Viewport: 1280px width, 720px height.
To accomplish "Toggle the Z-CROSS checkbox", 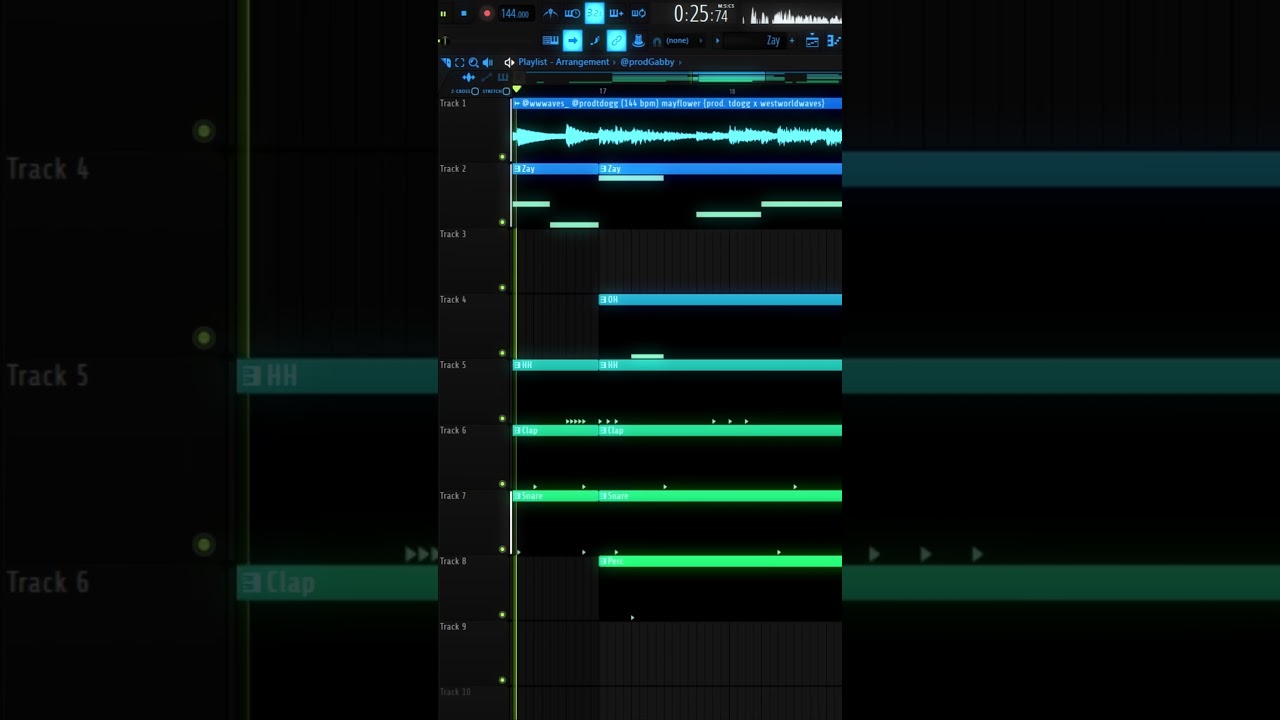I will 475,91.
